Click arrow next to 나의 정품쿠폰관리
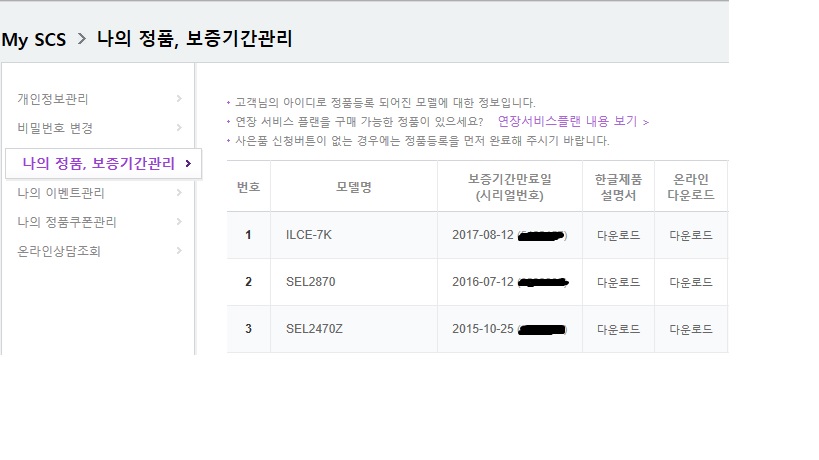This screenshot has height=460, width=819. 179,222
